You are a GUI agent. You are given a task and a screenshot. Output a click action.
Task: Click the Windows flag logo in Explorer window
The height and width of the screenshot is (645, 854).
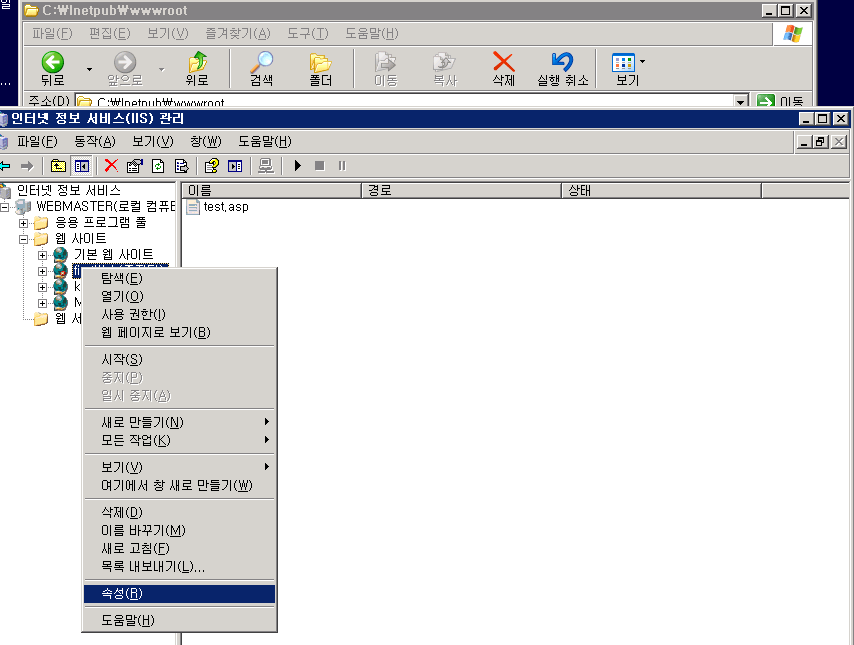point(792,34)
